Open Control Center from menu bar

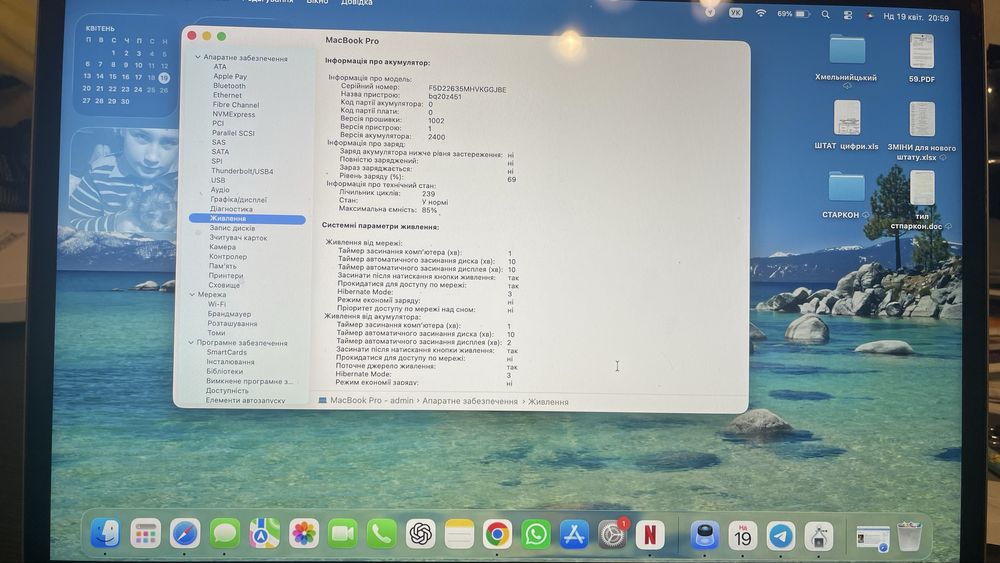pyautogui.click(x=848, y=15)
